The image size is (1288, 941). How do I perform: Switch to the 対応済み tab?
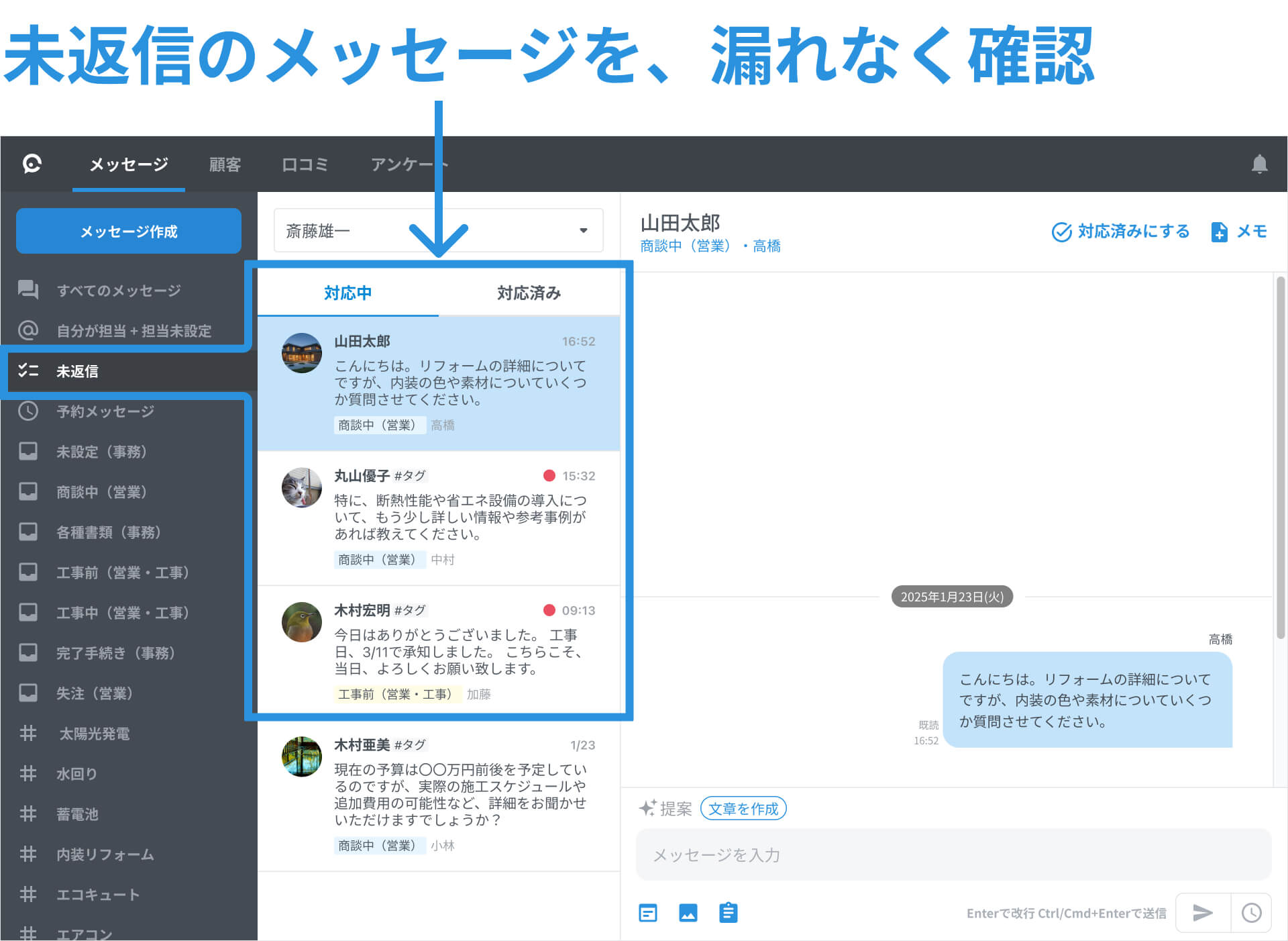pyautogui.click(x=529, y=293)
